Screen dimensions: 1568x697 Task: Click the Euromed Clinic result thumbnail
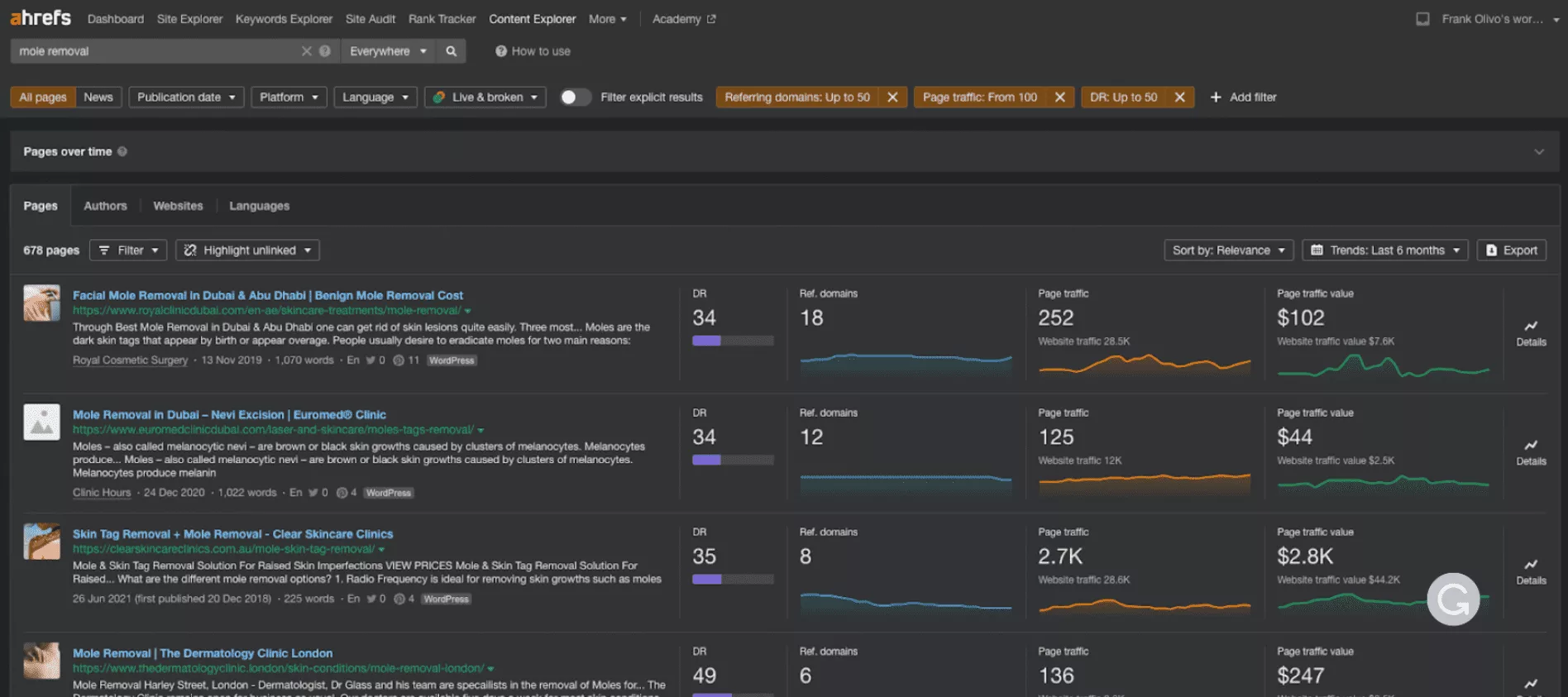click(41, 422)
